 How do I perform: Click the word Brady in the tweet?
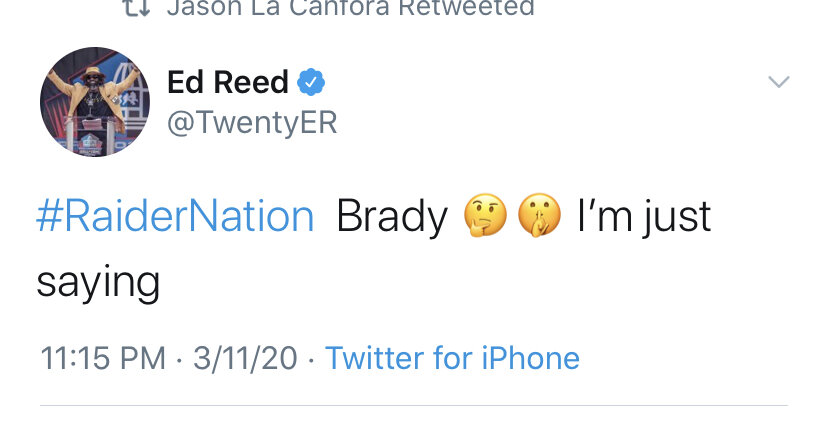(392, 217)
